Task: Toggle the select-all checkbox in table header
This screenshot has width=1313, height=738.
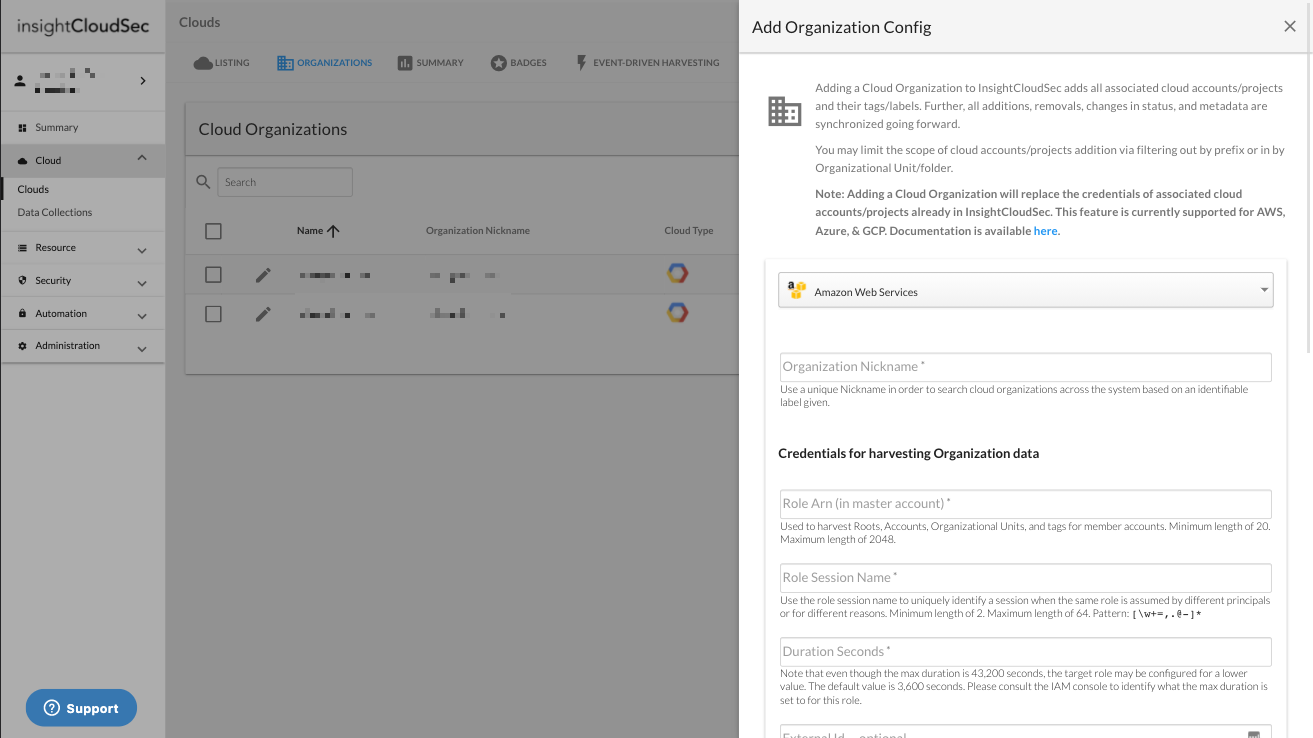Action: pos(213,231)
